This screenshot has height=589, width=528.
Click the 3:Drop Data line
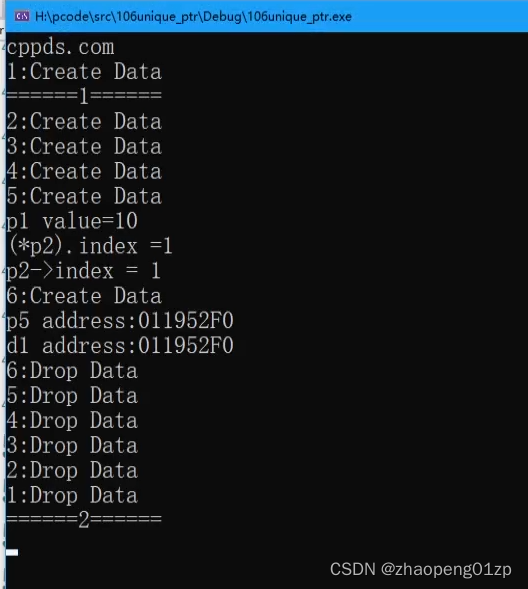pyautogui.click(x=72, y=446)
